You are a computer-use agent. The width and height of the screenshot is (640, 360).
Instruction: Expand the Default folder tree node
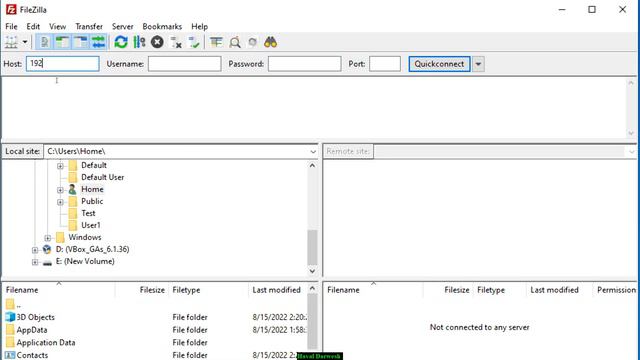60,166
